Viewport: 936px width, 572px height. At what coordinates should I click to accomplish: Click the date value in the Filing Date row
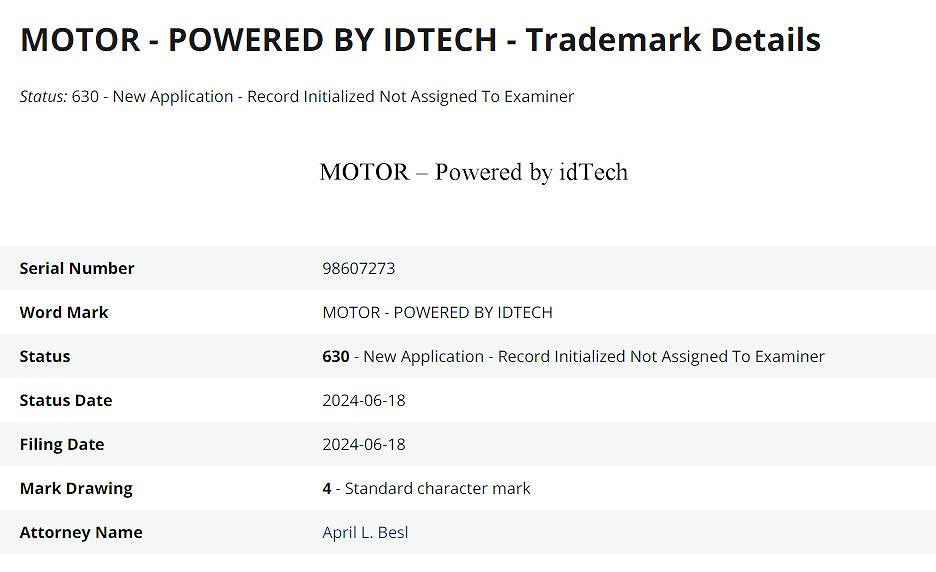(x=364, y=444)
